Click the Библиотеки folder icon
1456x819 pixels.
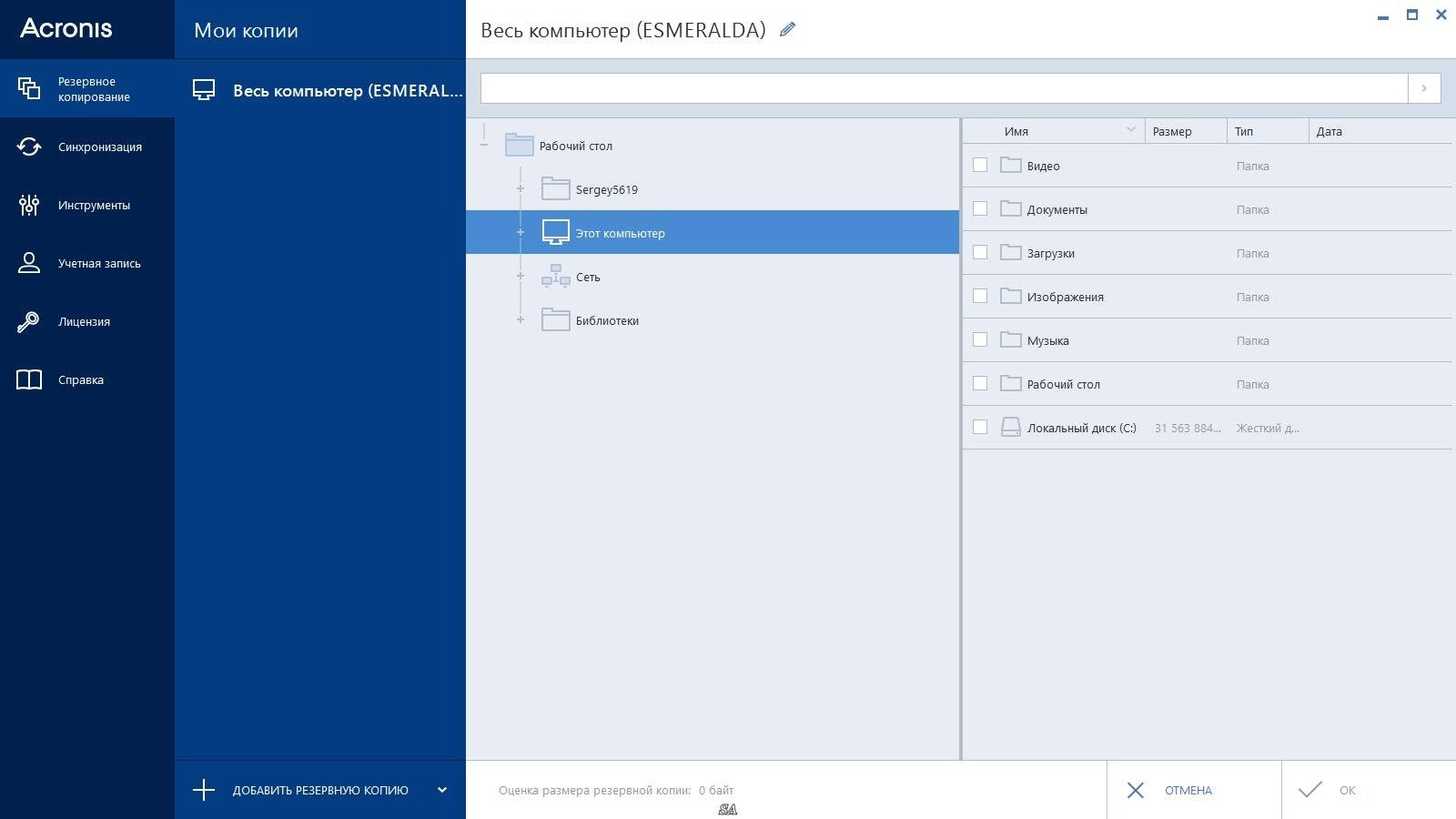pyautogui.click(x=556, y=319)
